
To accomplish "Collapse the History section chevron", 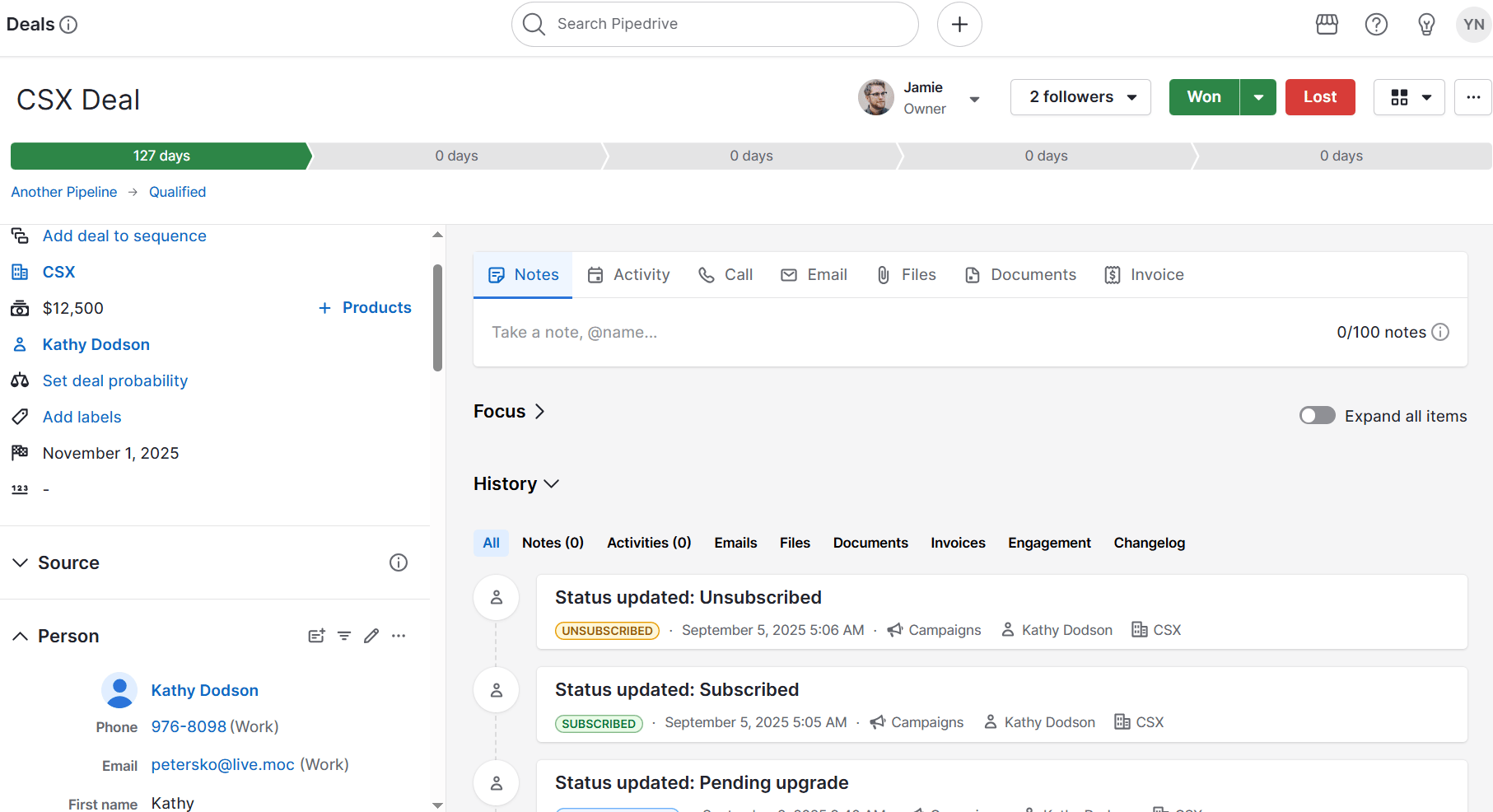I will click(x=551, y=484).
